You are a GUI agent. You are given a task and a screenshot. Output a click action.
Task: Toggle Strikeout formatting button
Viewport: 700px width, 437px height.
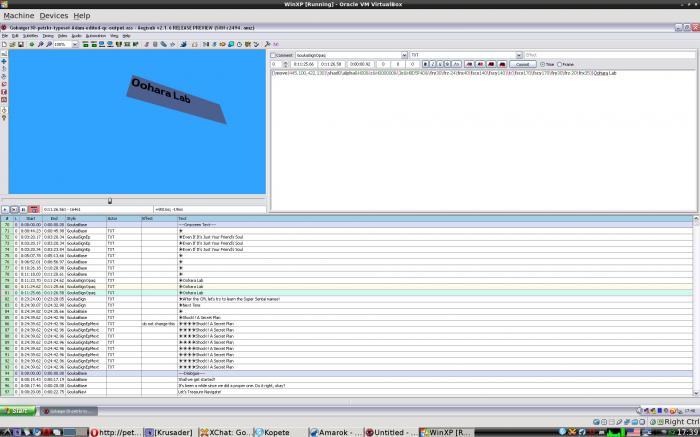pos(447,64)
